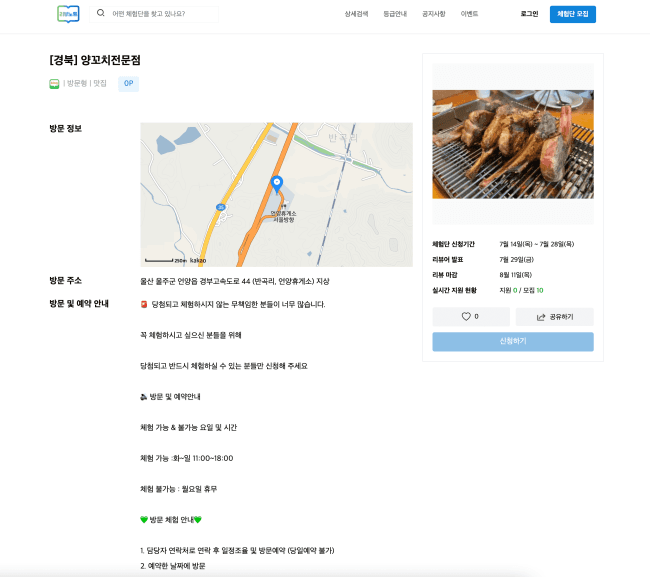Click the 체험단 모집 button
650x577 pixels.
click(x=572, y=14)
